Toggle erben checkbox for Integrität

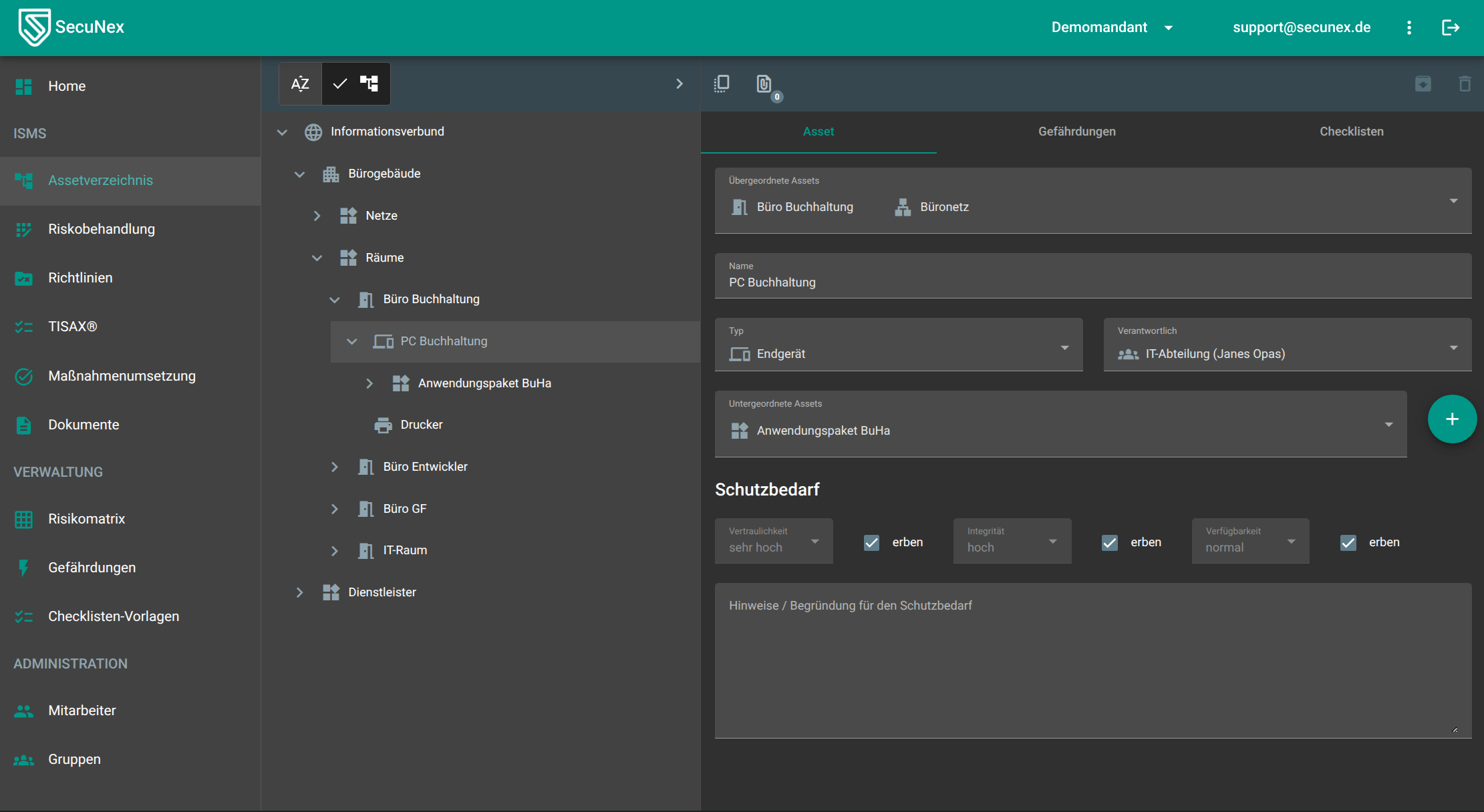pos(1110,542)
